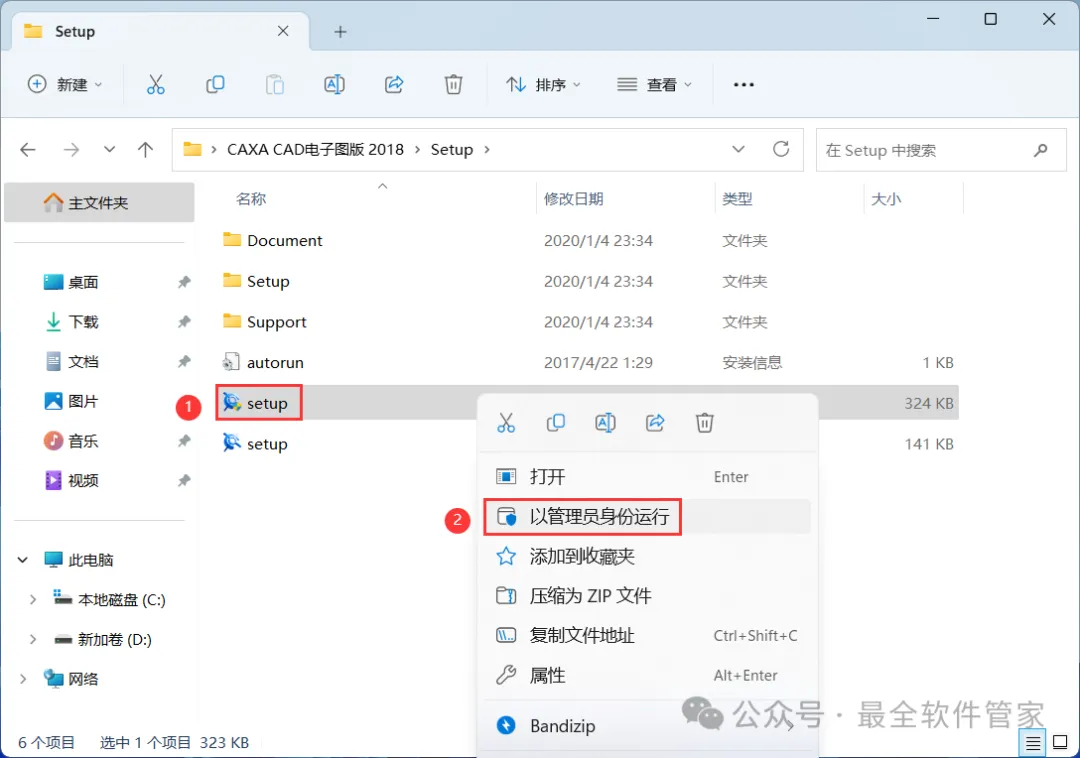
Task: Refresh the current folder view
Action: coord(781,149)
